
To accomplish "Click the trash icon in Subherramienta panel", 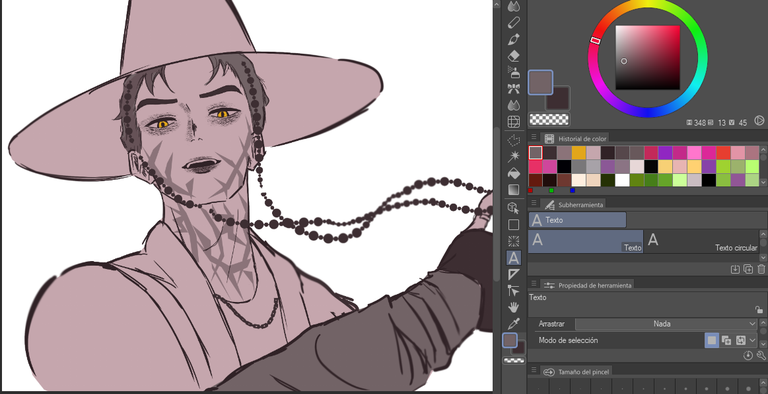I will [761, 269].
